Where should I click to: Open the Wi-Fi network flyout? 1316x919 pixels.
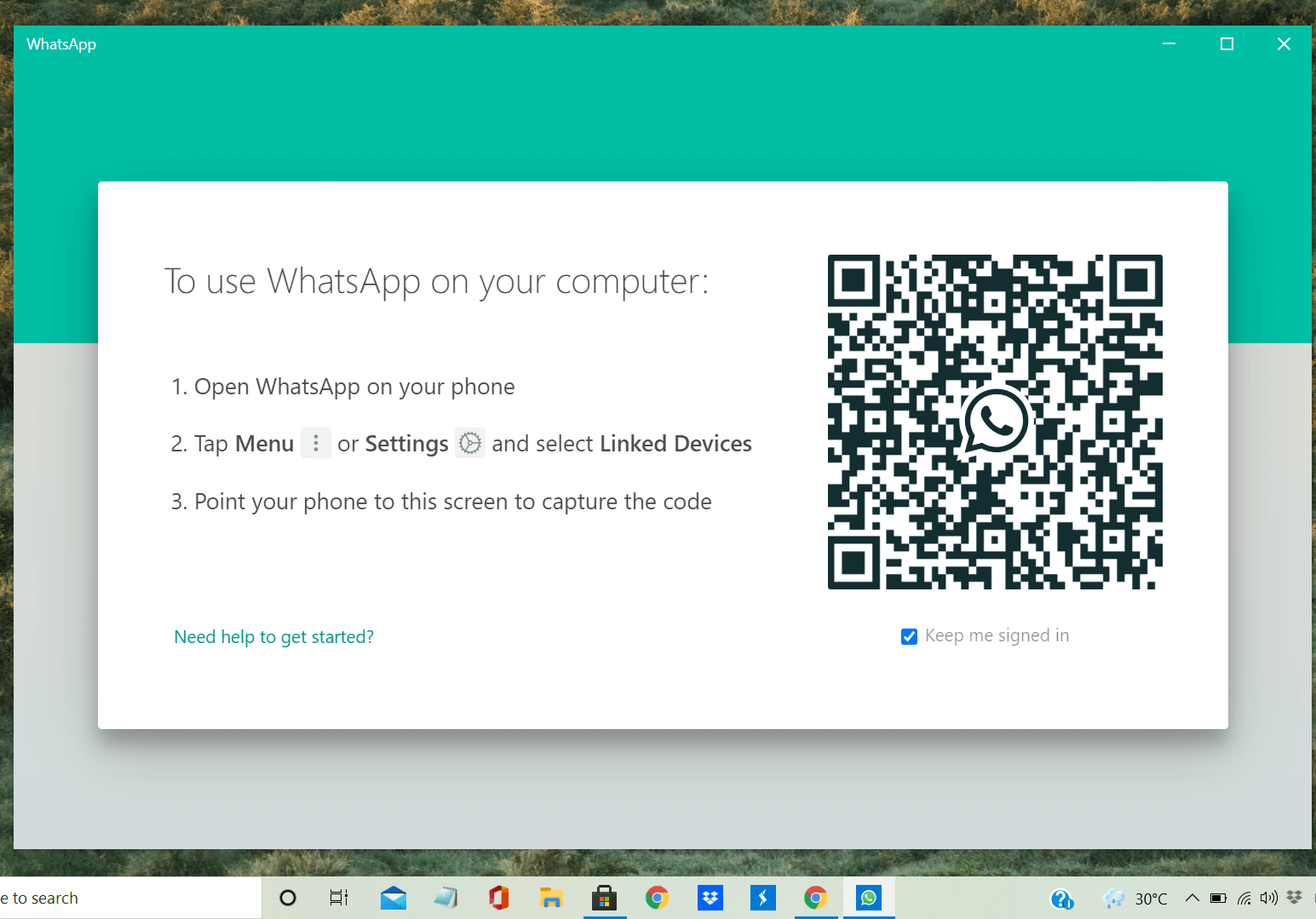[x=1244, y=898]
